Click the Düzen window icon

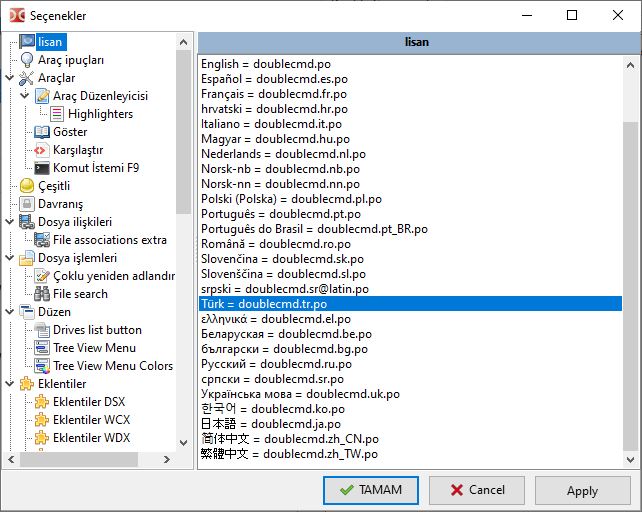click(x=27, y=312)
